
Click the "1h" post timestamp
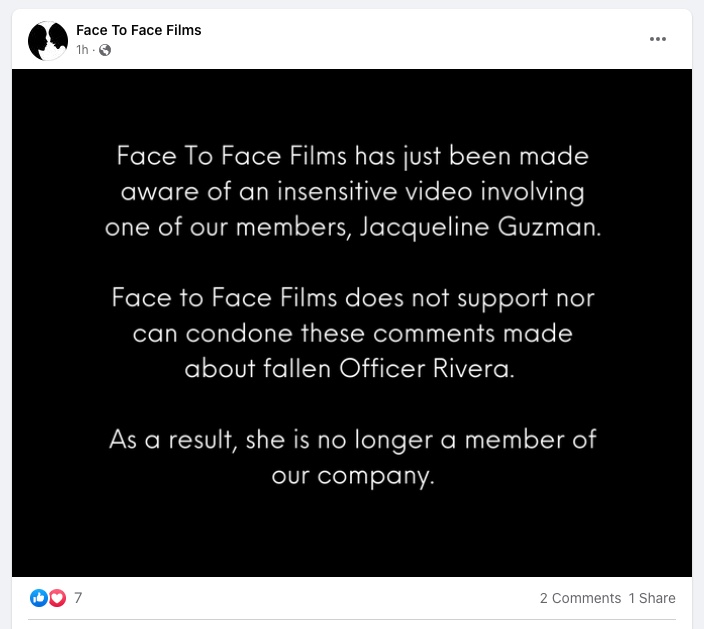click(x=82, y=50)
